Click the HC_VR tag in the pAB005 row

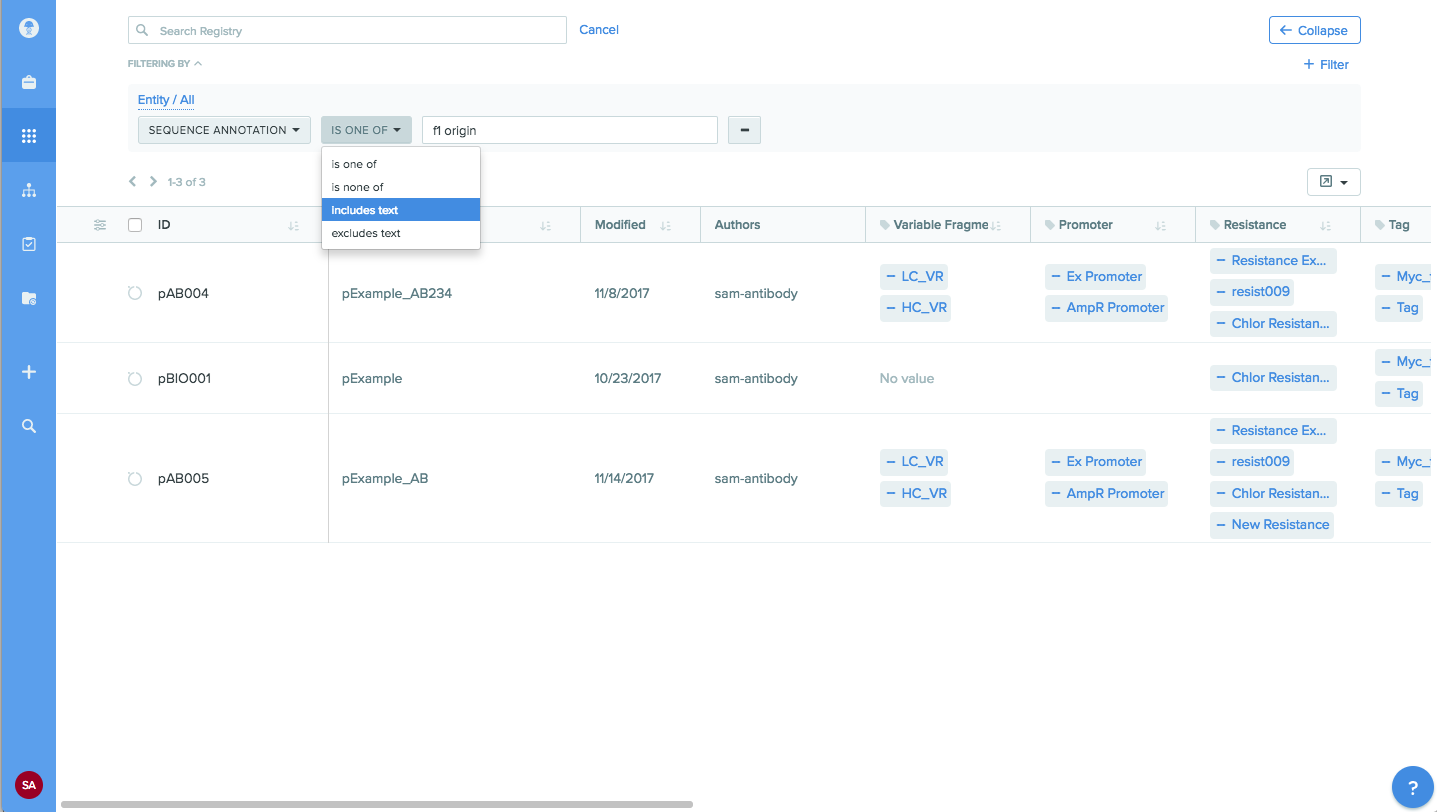pyautogui.click(x=915, y=494)
